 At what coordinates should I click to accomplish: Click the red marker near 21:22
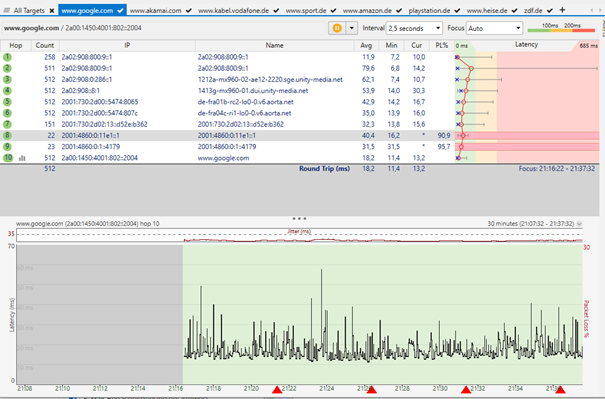click(x=277, y=389)
